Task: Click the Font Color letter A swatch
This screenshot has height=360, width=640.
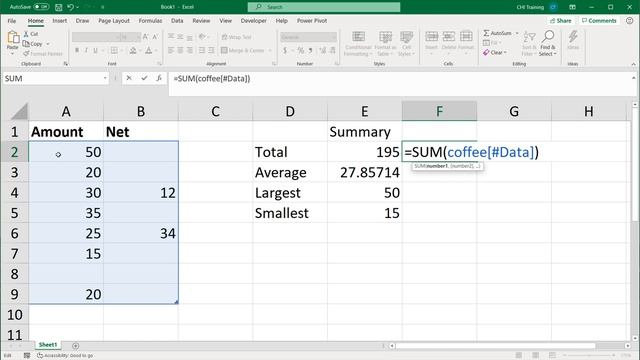Action: 149,50
